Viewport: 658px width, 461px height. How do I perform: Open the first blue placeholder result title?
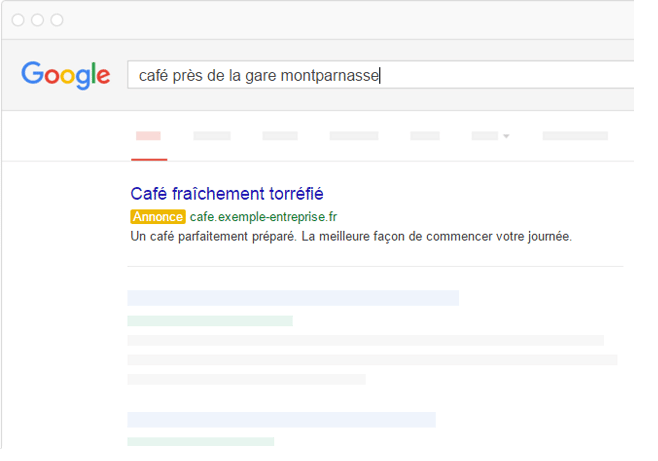[x=293, y=298]
